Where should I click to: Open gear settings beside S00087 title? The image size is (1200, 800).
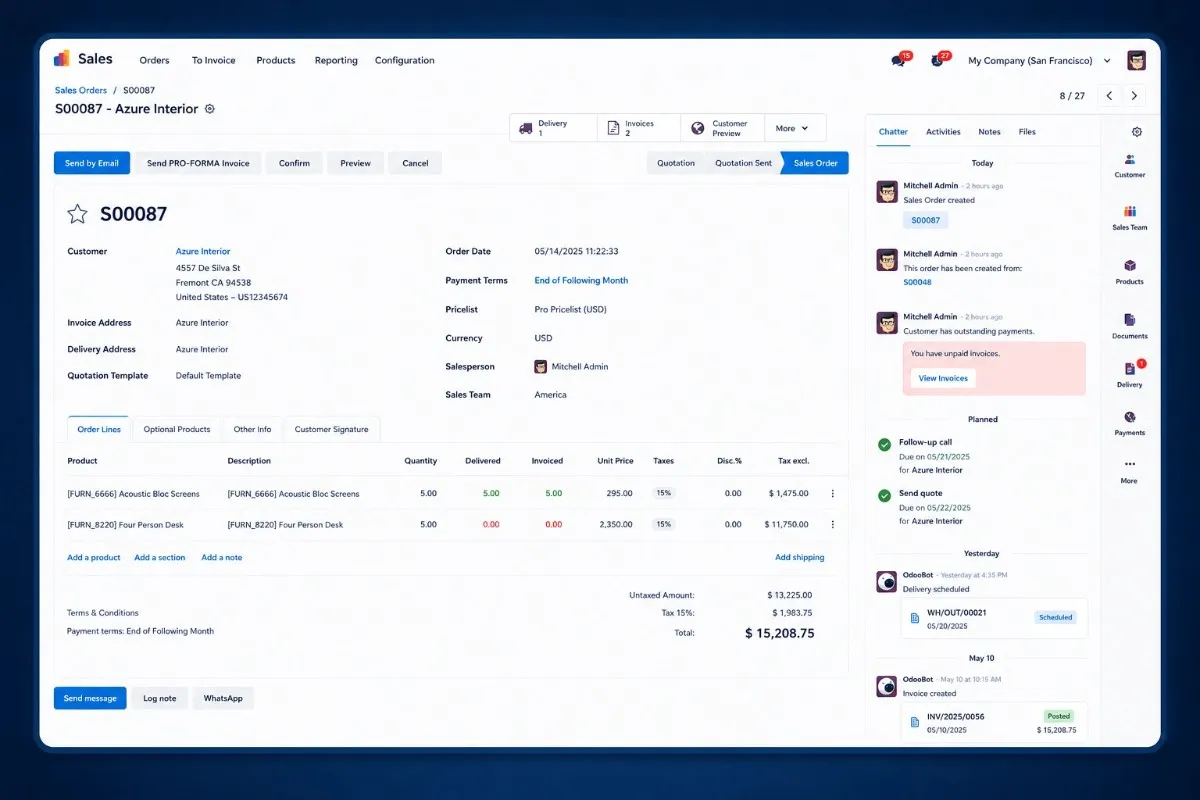click(209, 109)
